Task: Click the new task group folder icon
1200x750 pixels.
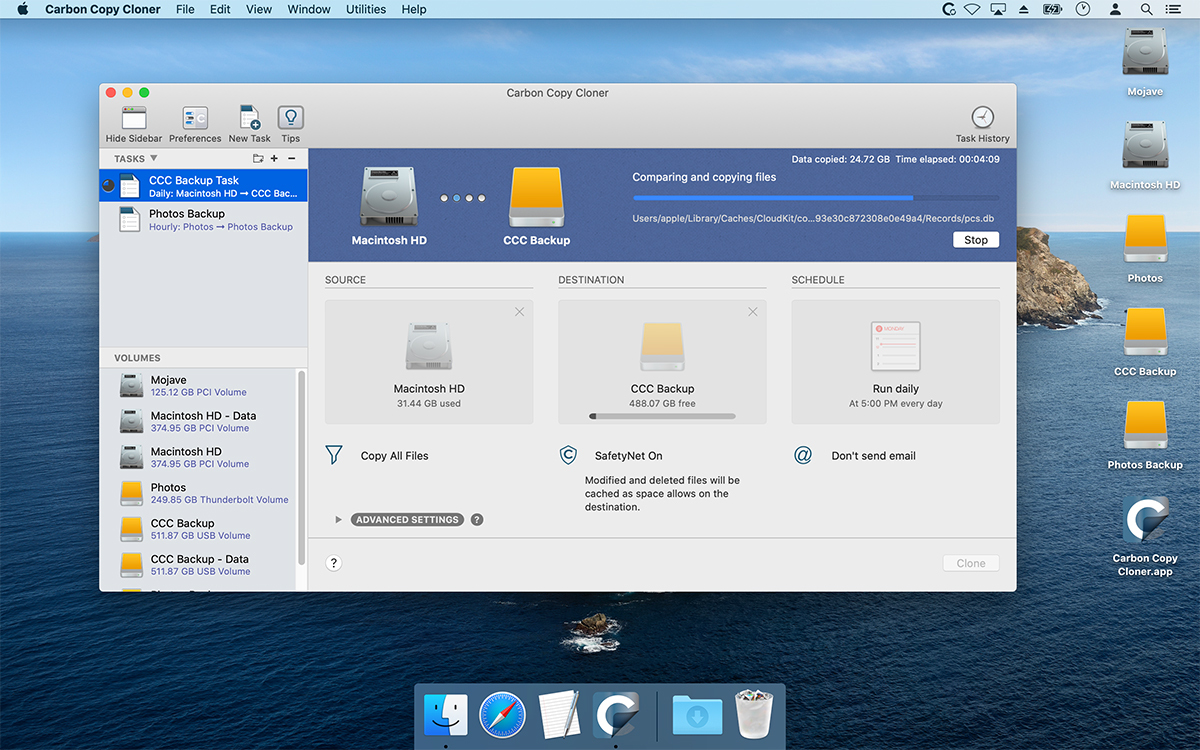Action: [258, 159]
